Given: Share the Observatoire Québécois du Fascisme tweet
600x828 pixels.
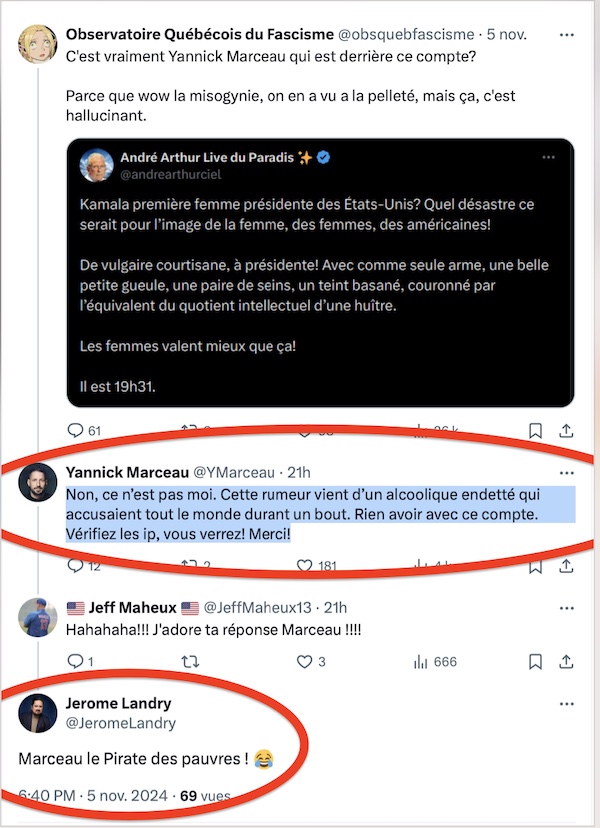Looking at the screenshot, I should click(x=567, y=431).
